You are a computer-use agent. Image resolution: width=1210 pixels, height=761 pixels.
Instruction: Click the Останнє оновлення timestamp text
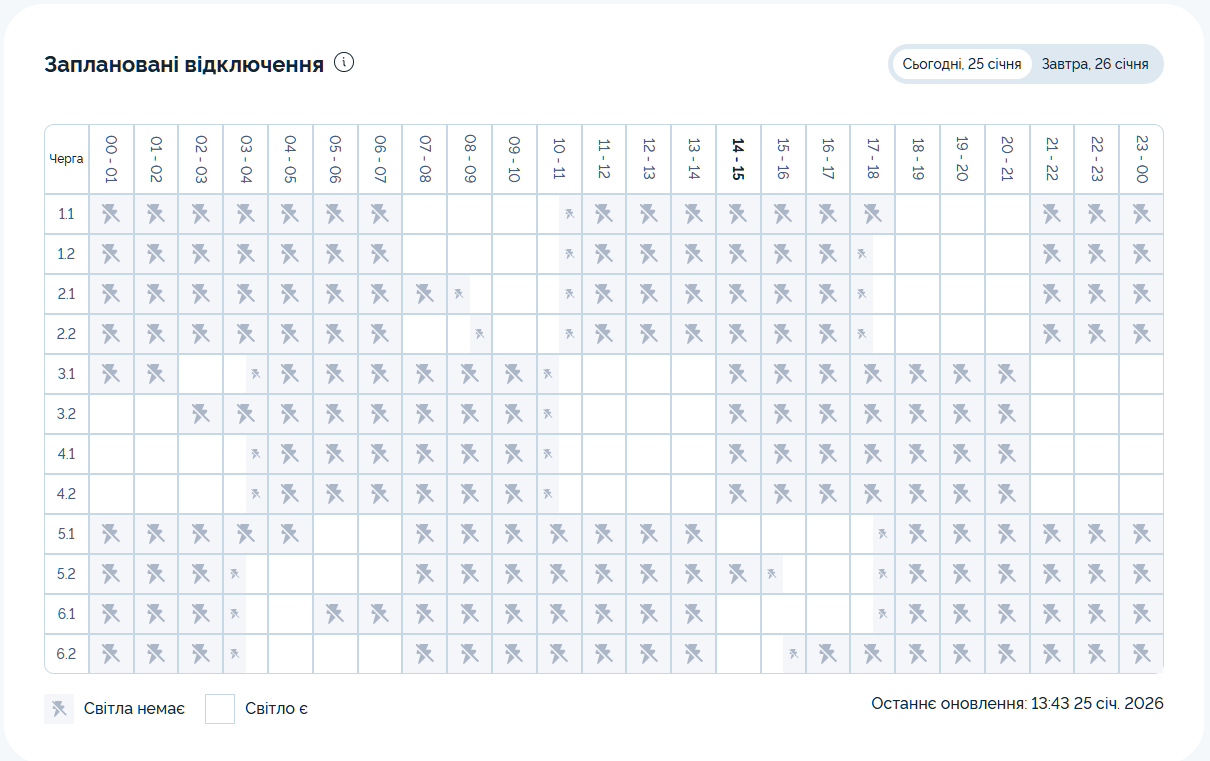pyautogui.click(x=1017, y=704)
